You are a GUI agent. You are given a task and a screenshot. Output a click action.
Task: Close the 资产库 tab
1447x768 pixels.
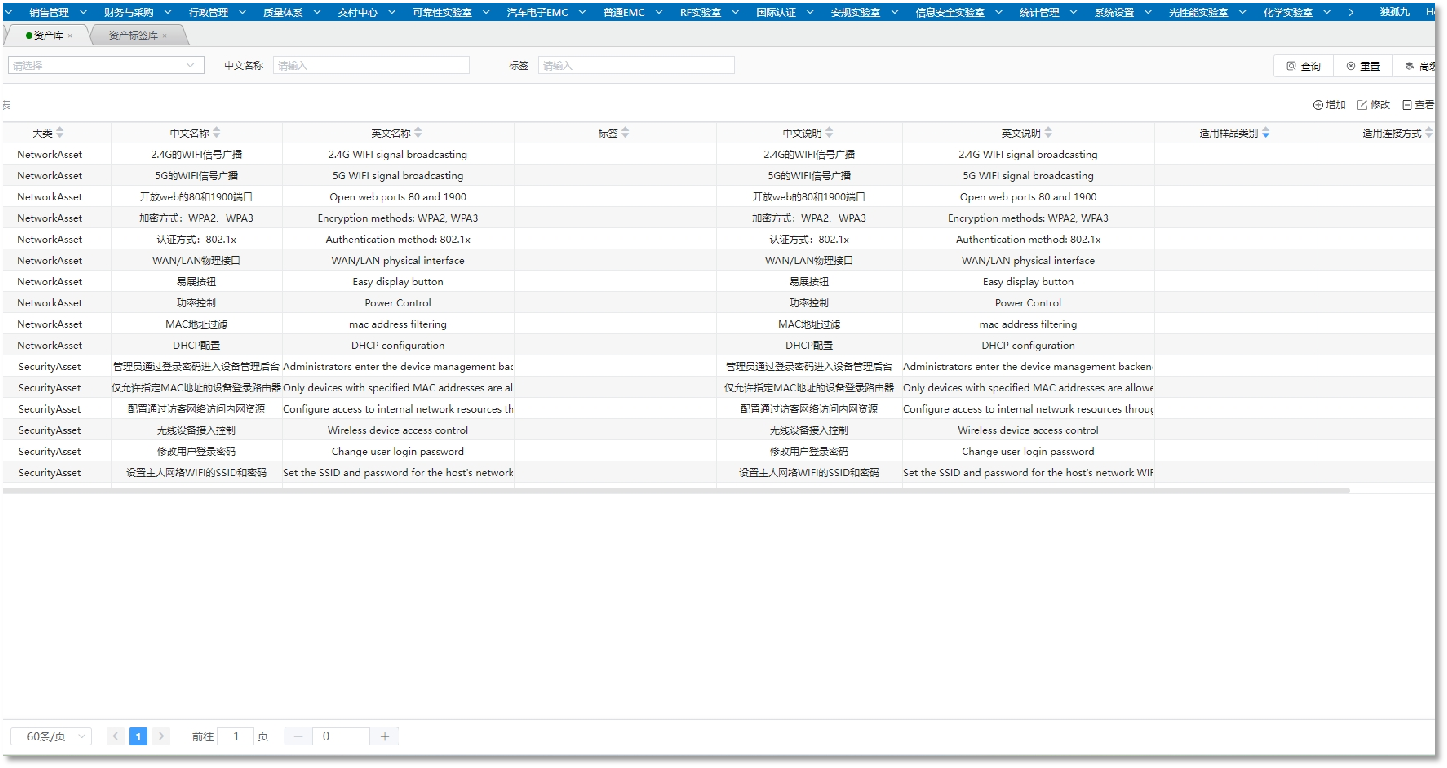[x=70, y=36]
